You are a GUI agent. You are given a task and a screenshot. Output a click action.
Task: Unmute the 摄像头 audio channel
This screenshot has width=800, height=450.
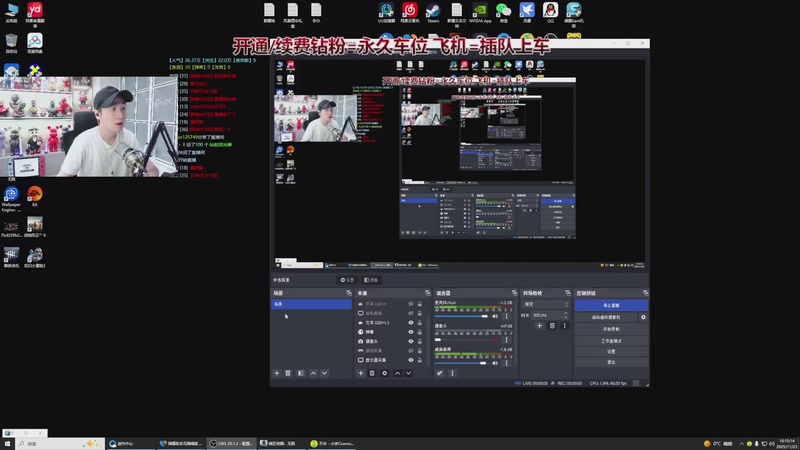click(x=495, y=339)
